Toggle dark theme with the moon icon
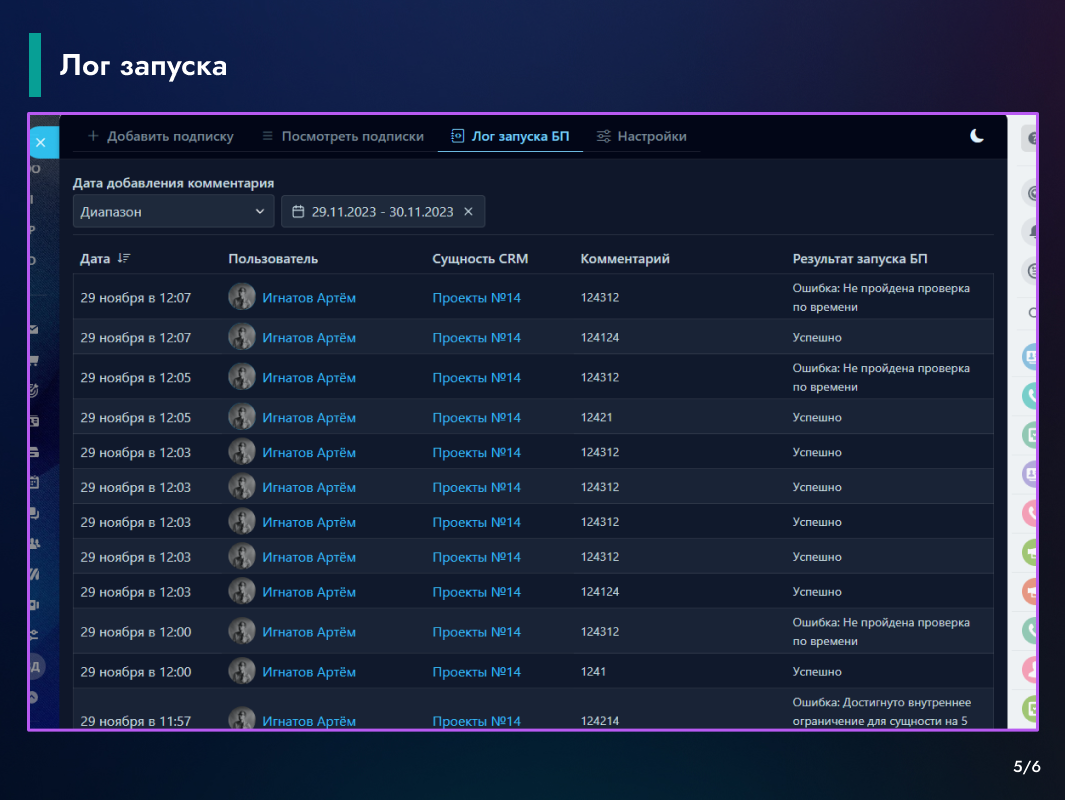Viewport: 1065px width, 800px height. (977, 136)
